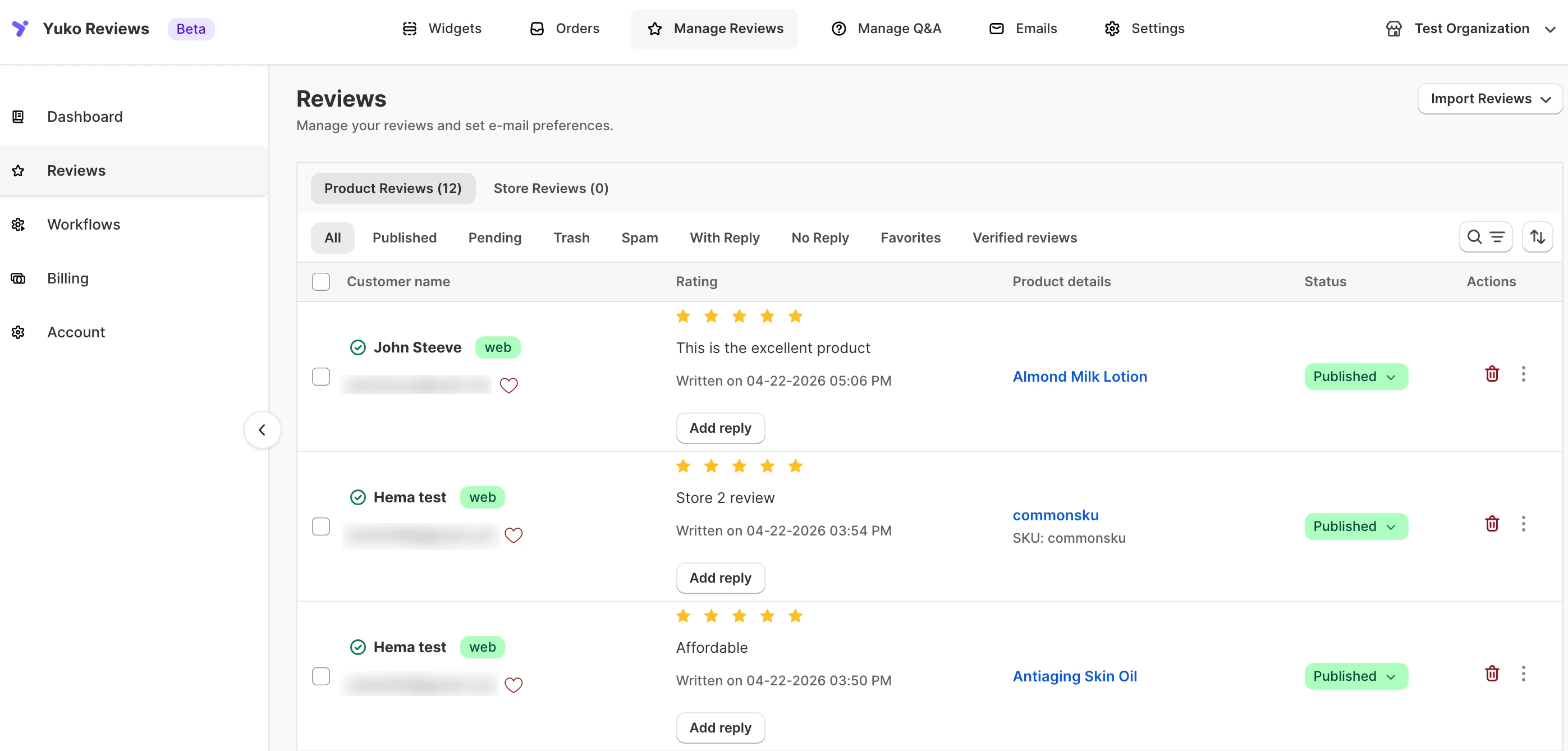Image resolution: width=1568 pixels, height=751 pixels.
Task: Tick the John Steeve review checkbox
Action: 321,376
